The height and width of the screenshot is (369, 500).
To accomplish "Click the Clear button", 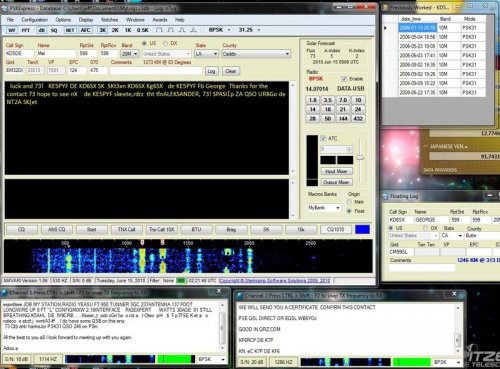I will pos(230,71).
